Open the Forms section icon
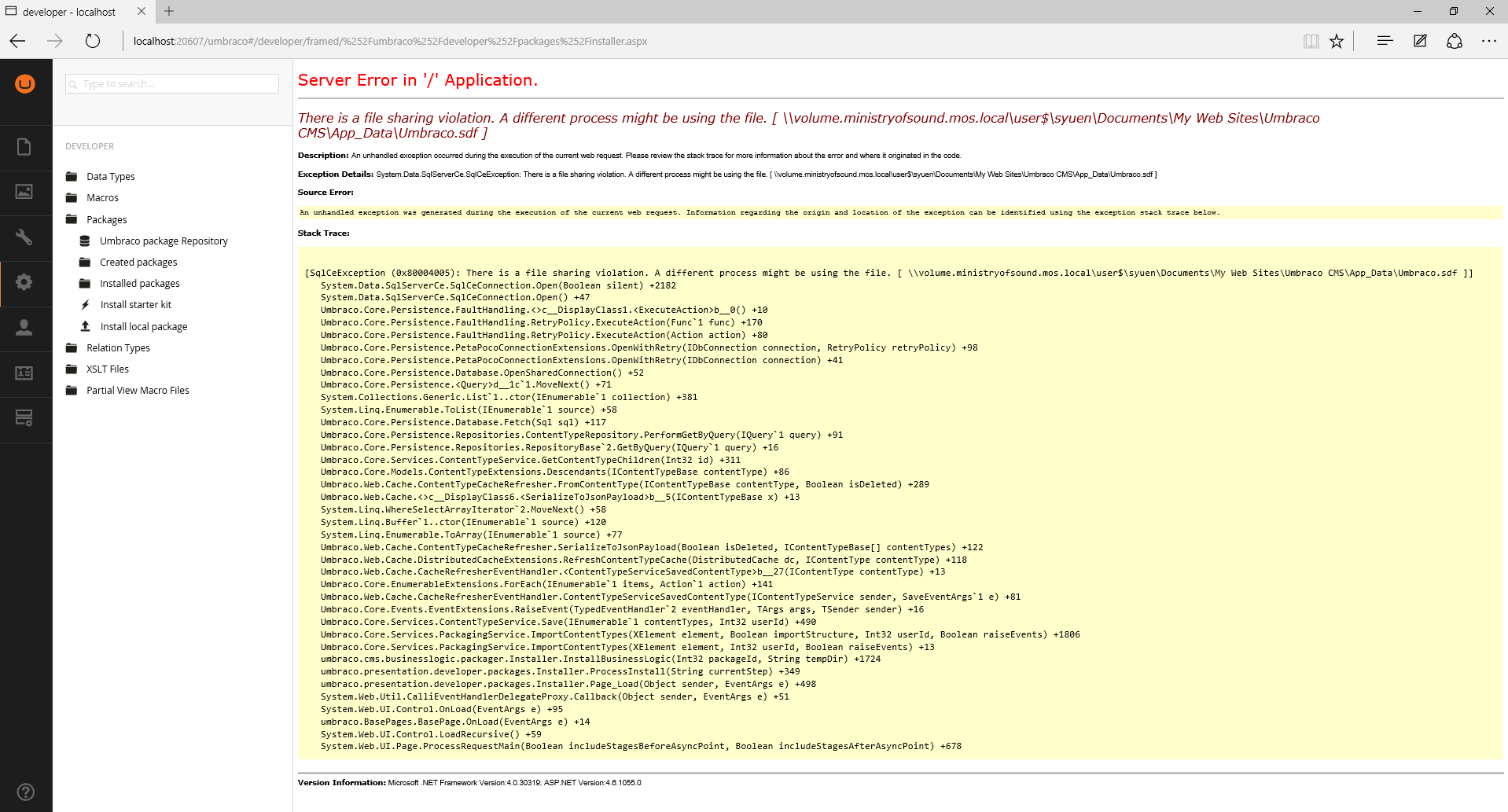This screenshot has width=1508, height=812. click(x=24, y=417)
